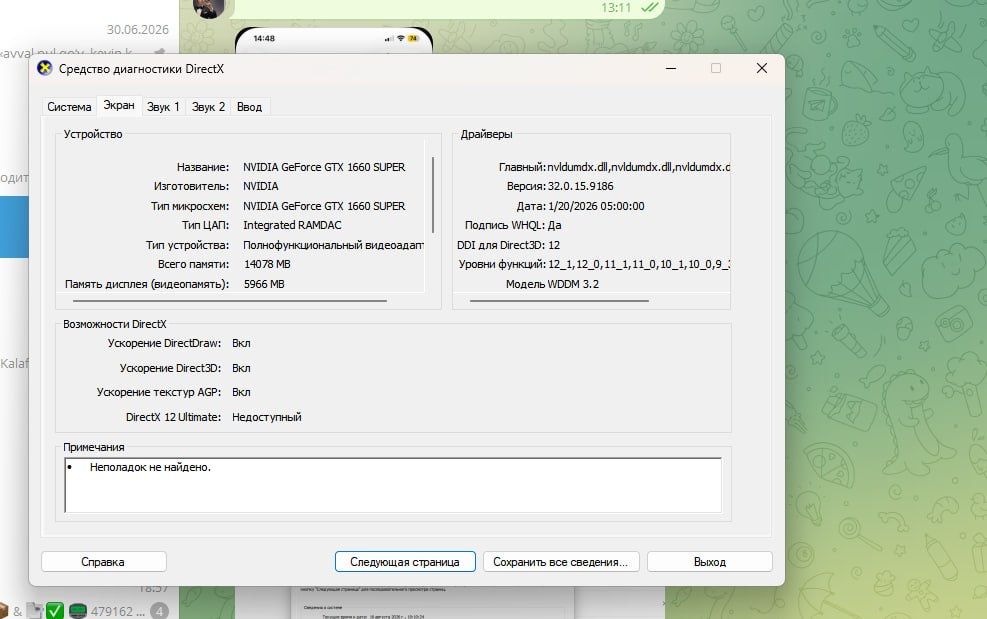Click the device name NVIDIA GeForce GTX 1660 SUPER
Viewport: 987px width, 619px height.
(324, 167)
